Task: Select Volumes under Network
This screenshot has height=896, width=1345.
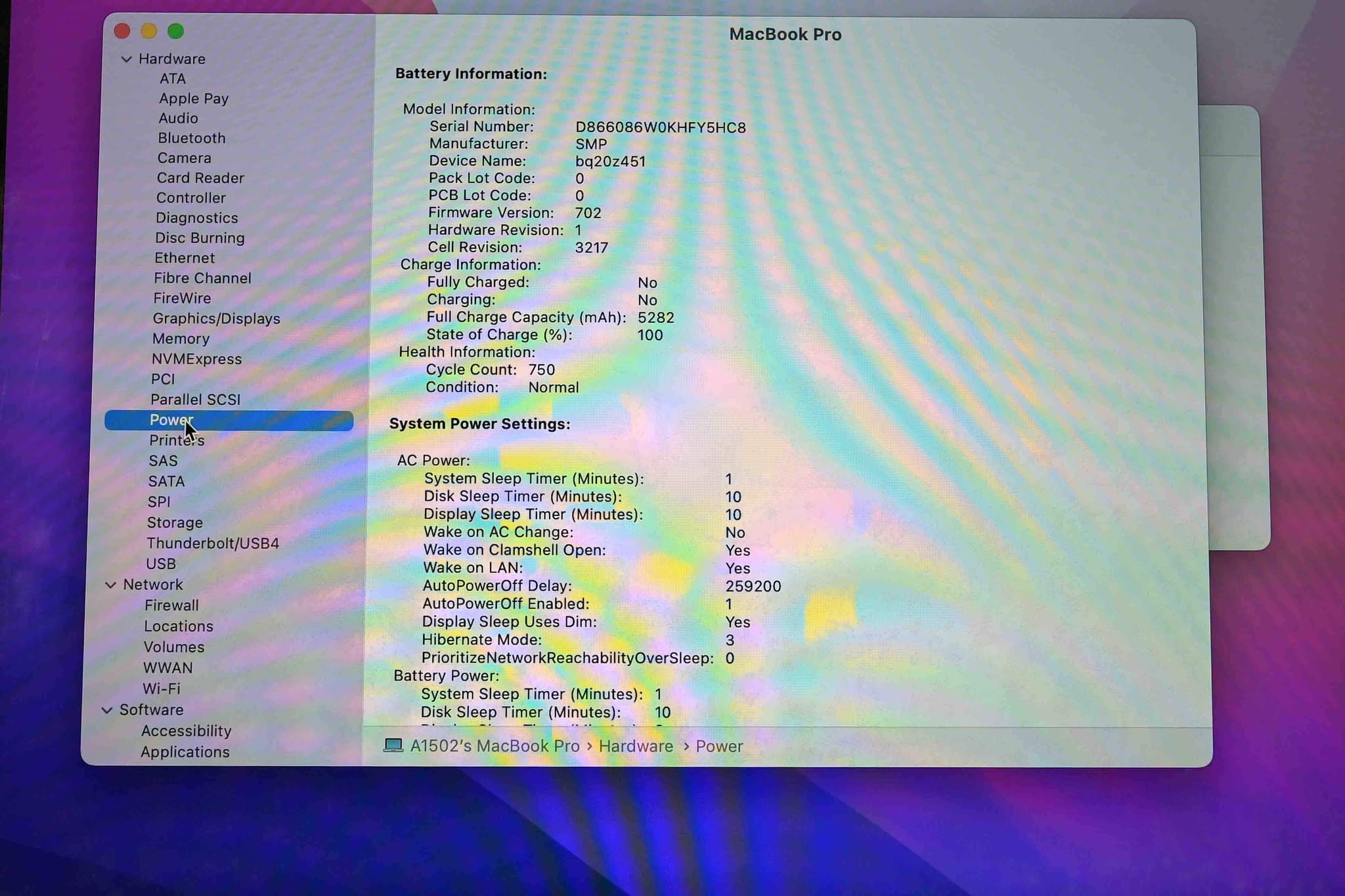Action: tap(174, 647)
